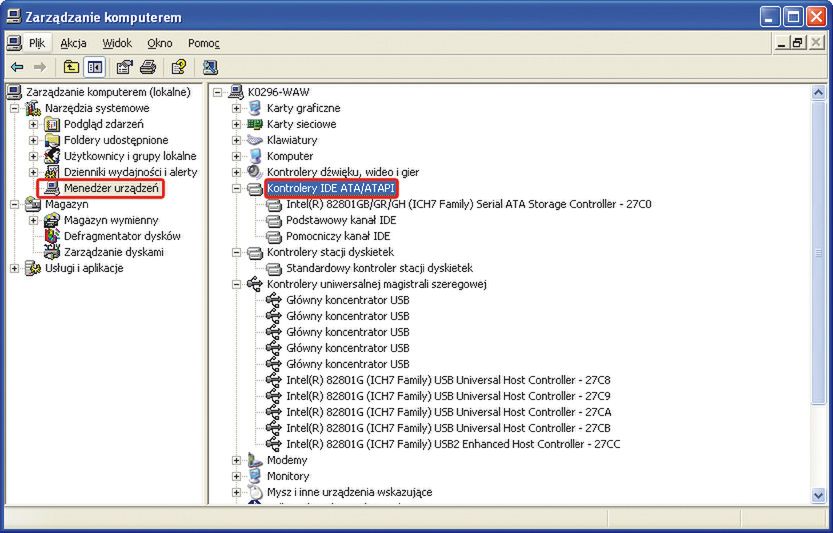This screenshot has width=833, height=533.
Task: Collapse the K0296-WAW root node
Action: click(x=217, y=92)
